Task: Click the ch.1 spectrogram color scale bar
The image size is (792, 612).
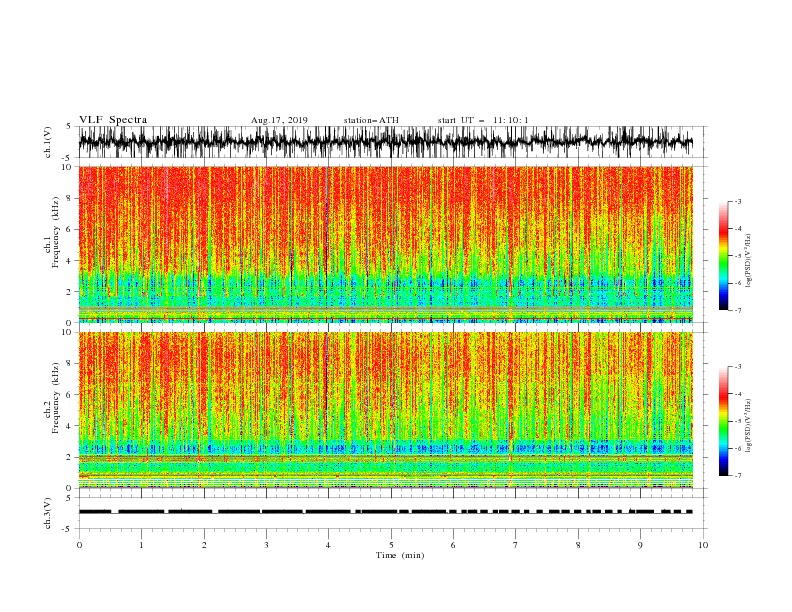Action: click(723, 256)
